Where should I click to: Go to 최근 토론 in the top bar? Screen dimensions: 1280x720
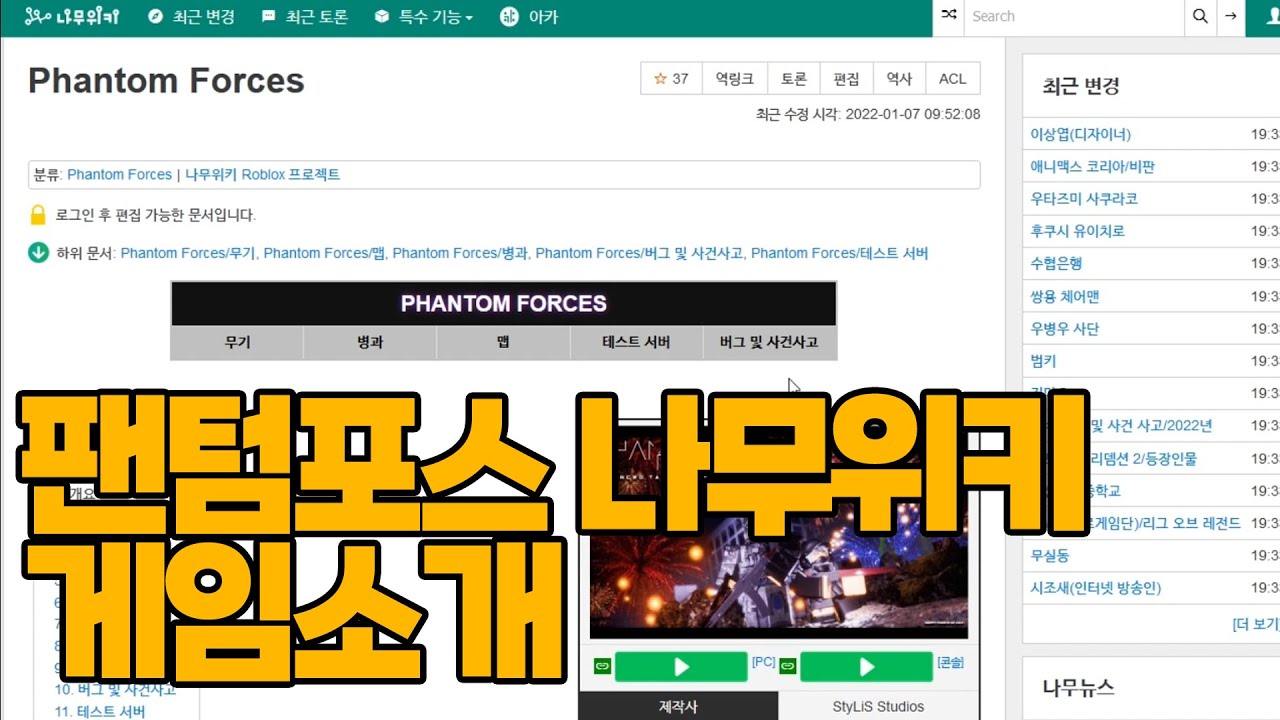point(305,17)
